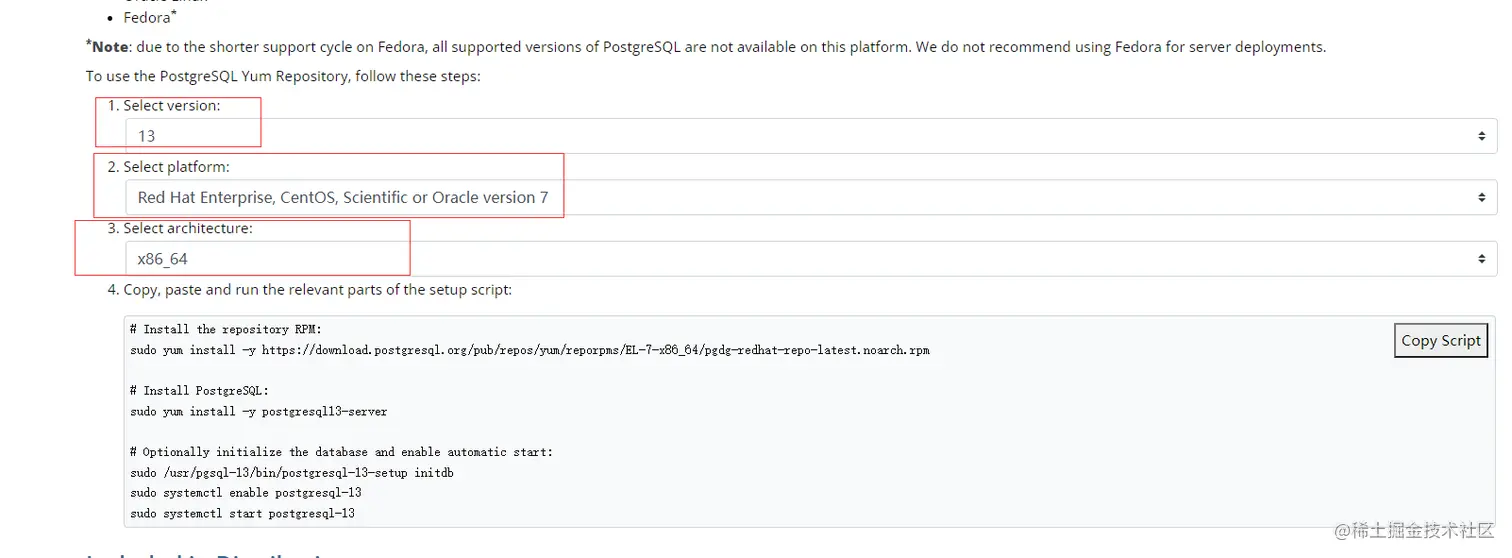This screenshot has height=558, width=1512.
Task: Click the up-down arrow icon on the version selector
Action: pos(1481,136)
